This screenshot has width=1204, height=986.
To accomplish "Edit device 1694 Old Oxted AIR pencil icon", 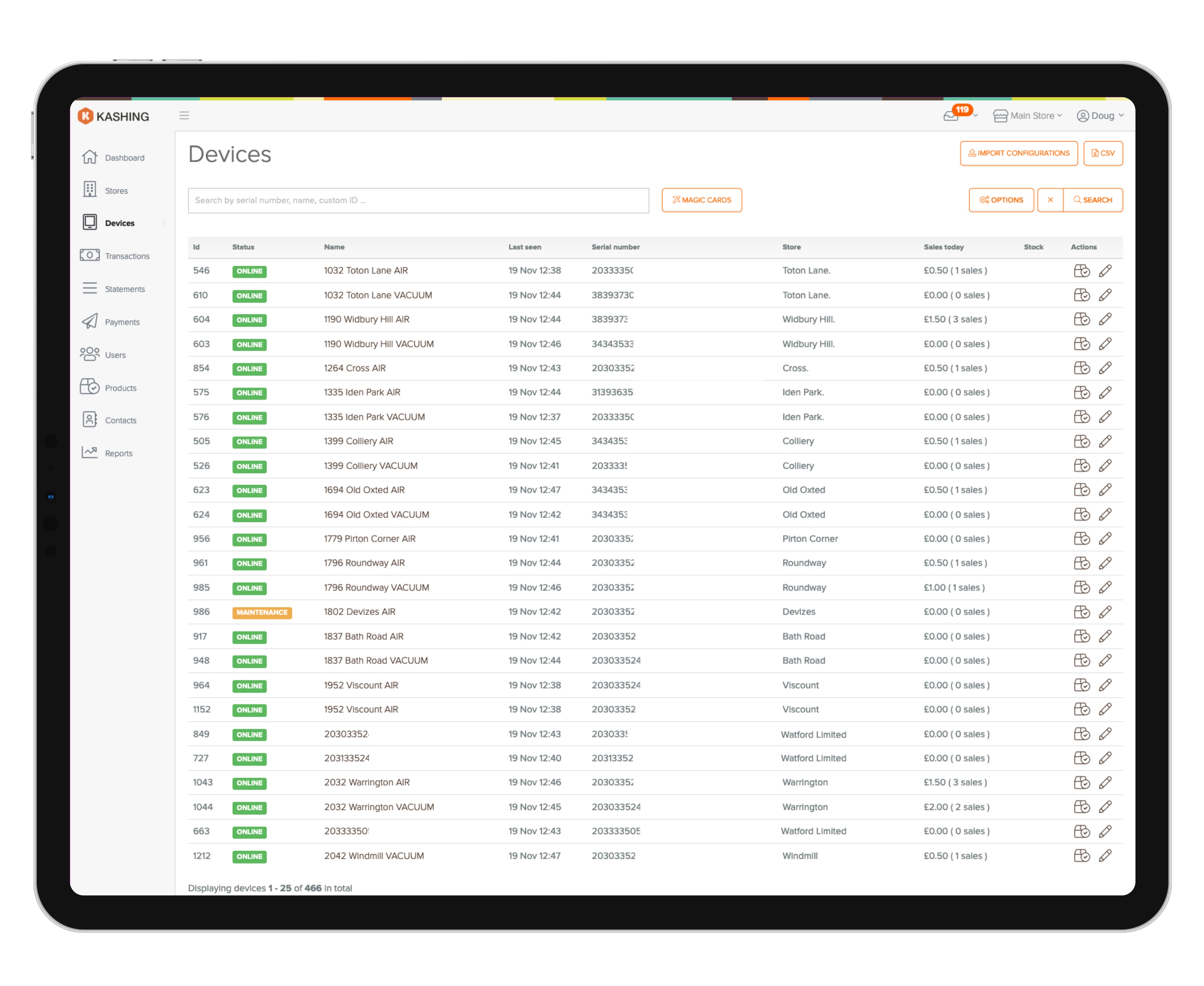I will point(1105,490).
